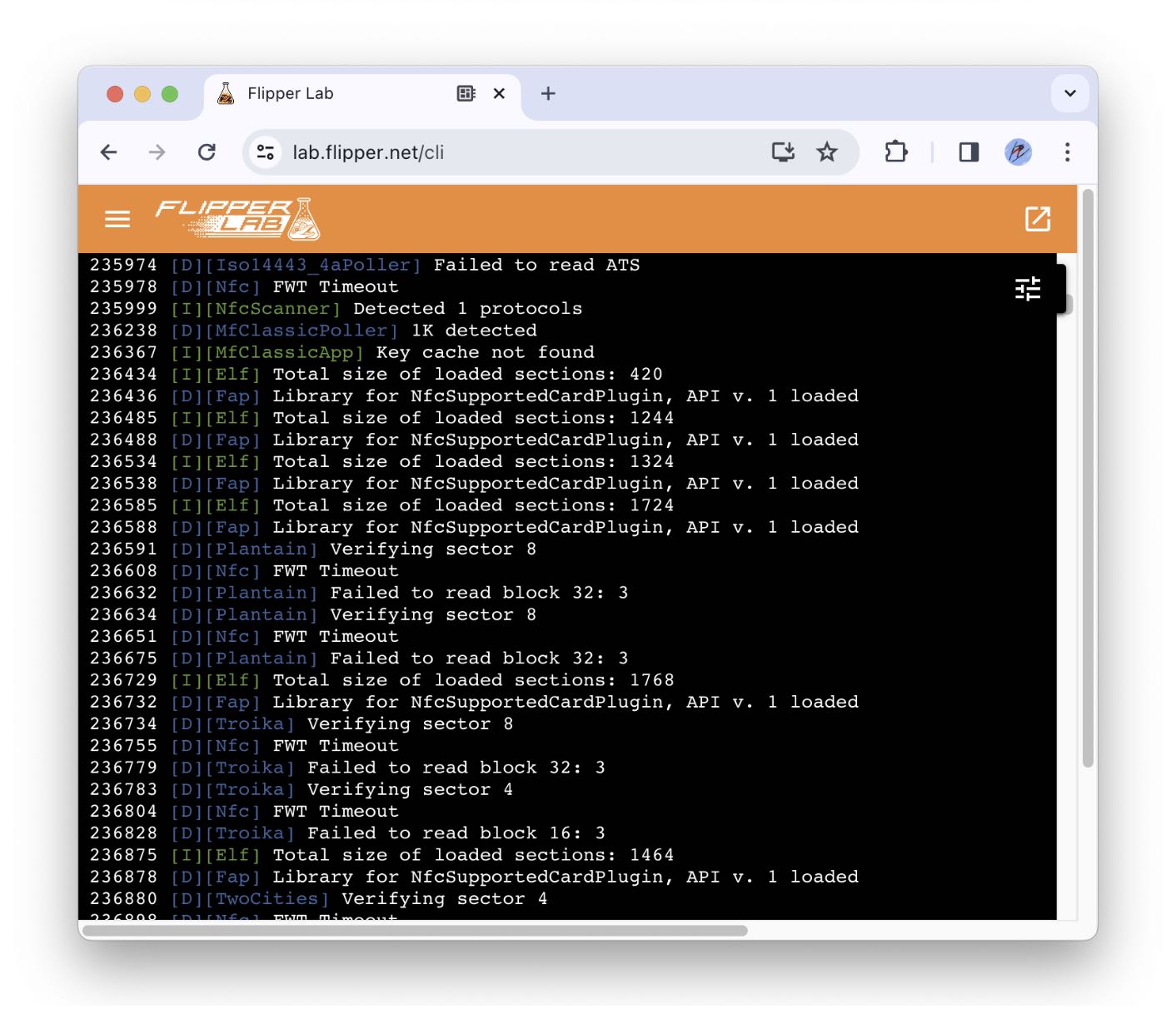The image size is (1176, 1014).
Task: Click the macOS green zoom button
Action: click(170, 94)
